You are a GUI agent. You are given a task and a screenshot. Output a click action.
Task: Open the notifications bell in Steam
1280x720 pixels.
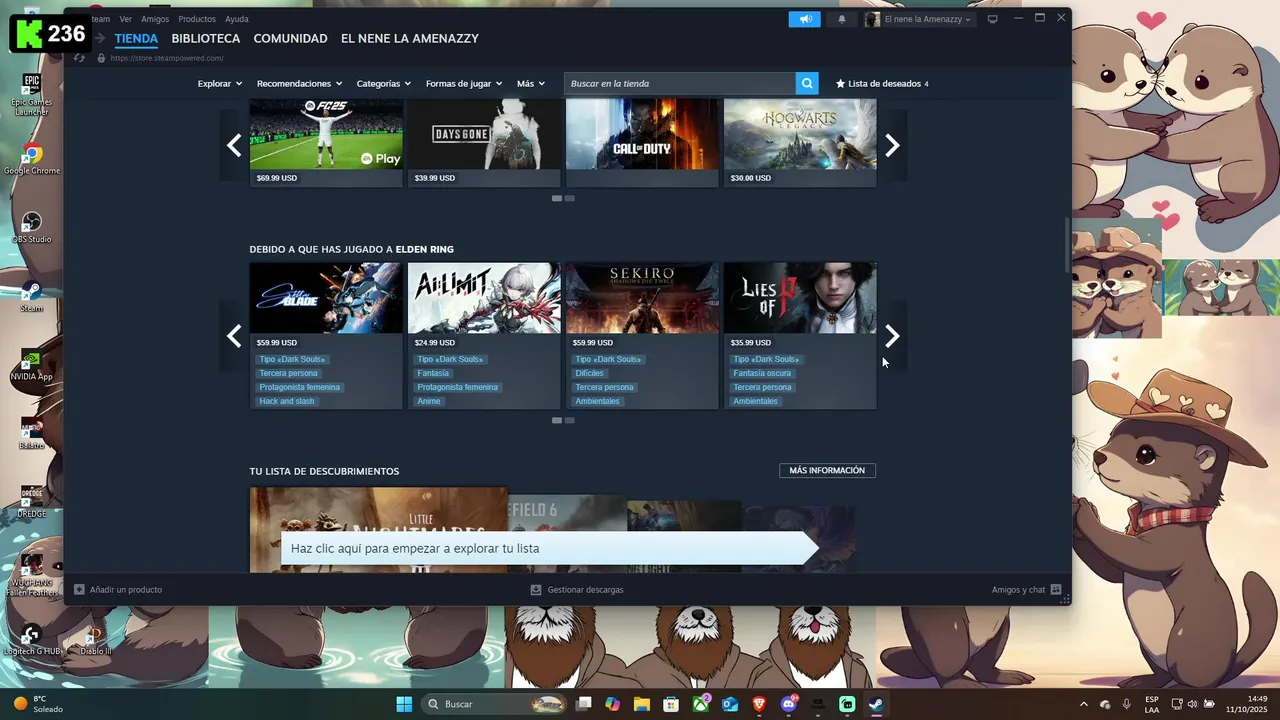tap(841, 19)
